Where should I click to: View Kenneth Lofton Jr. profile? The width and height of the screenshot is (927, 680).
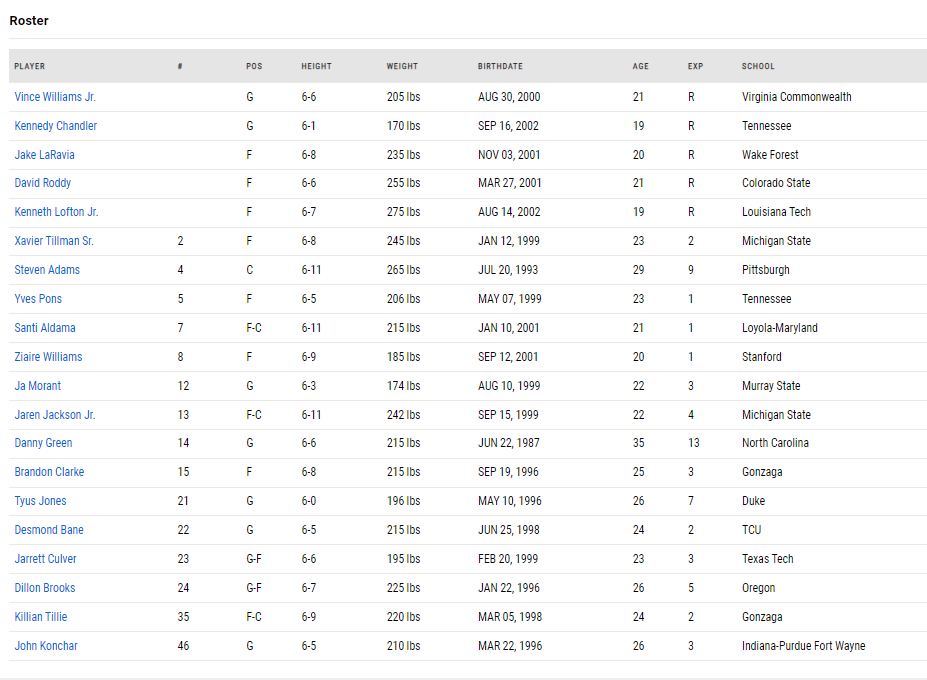coord(56,212)
